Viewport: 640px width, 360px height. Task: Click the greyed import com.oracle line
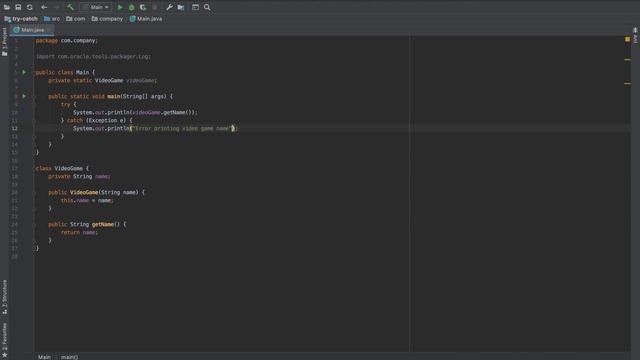pos(93,56)
